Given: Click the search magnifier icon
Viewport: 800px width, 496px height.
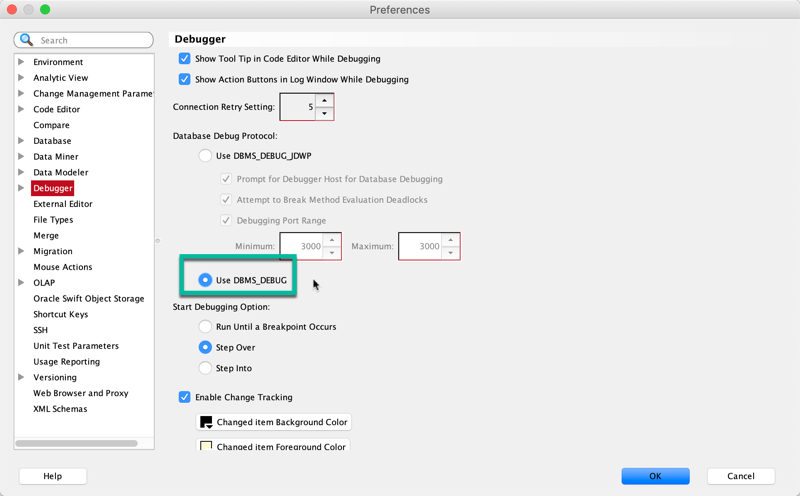Looking at the screenshot, I should (26, 40).
